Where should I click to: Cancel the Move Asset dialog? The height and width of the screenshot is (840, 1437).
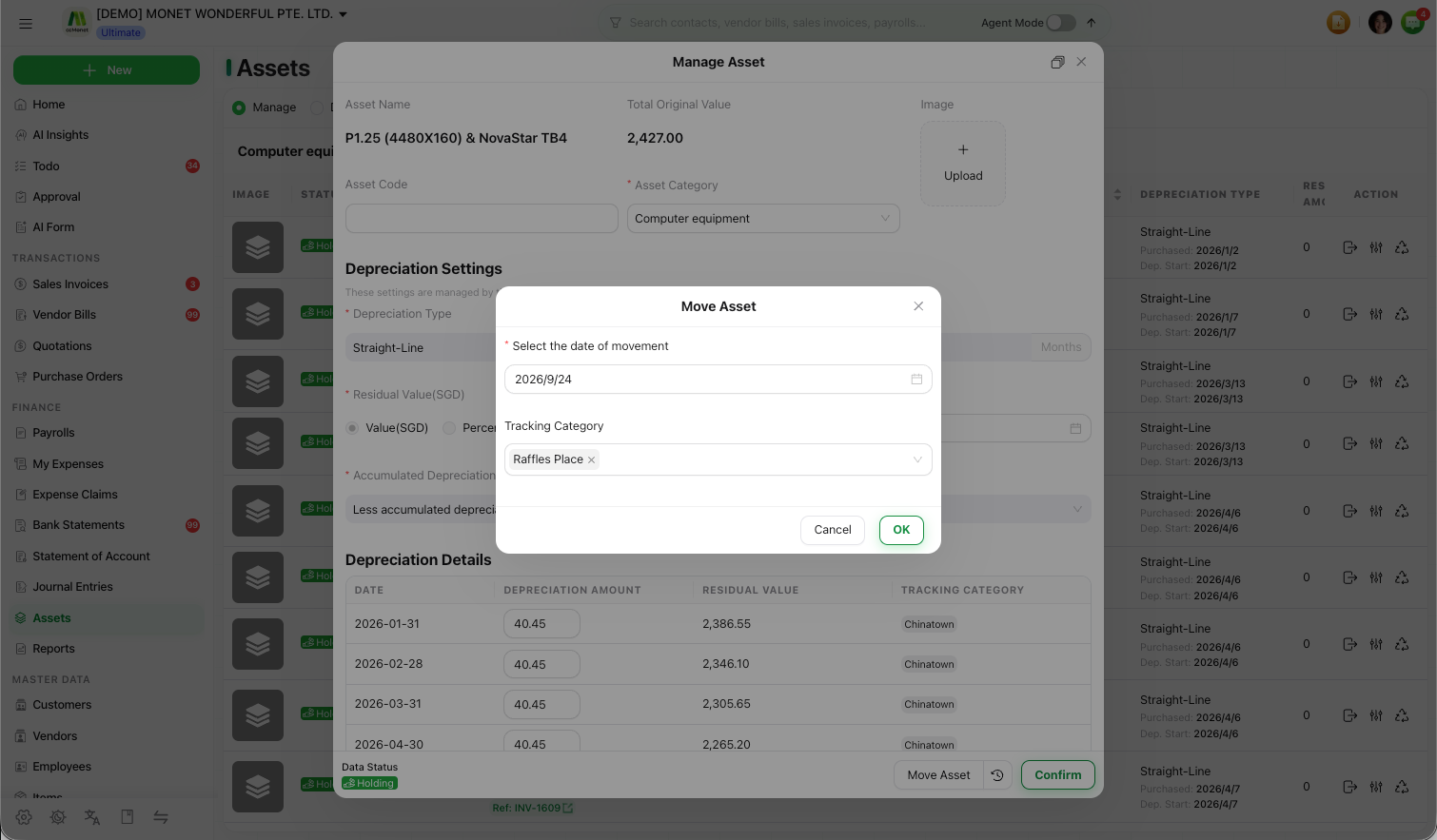(833, 530)
